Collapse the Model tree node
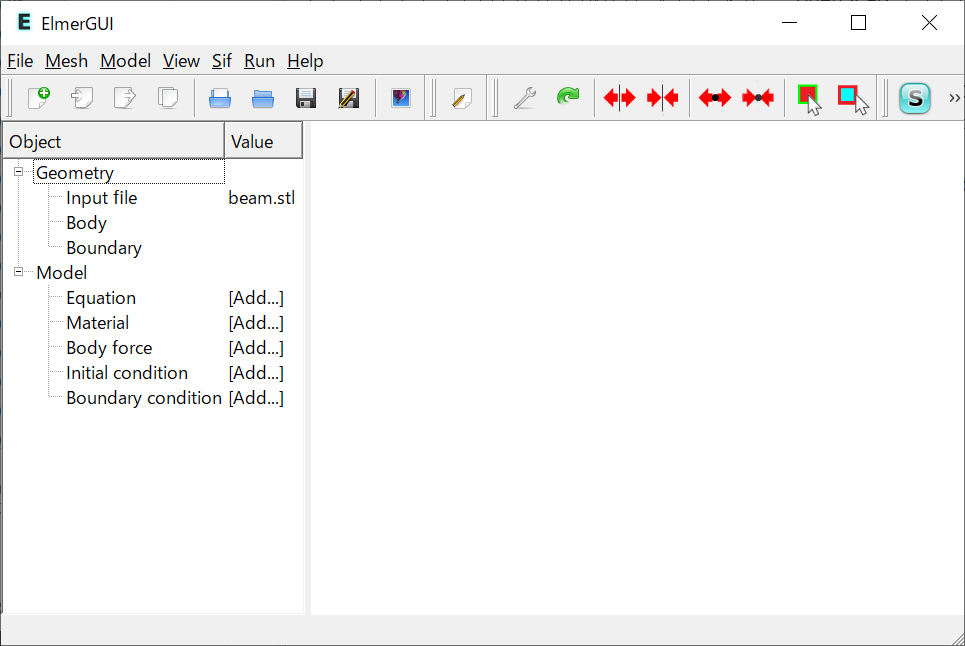Image resolution: width=965 pixels, height=646 pixels. pyautogui.click(x=18, y=271)
